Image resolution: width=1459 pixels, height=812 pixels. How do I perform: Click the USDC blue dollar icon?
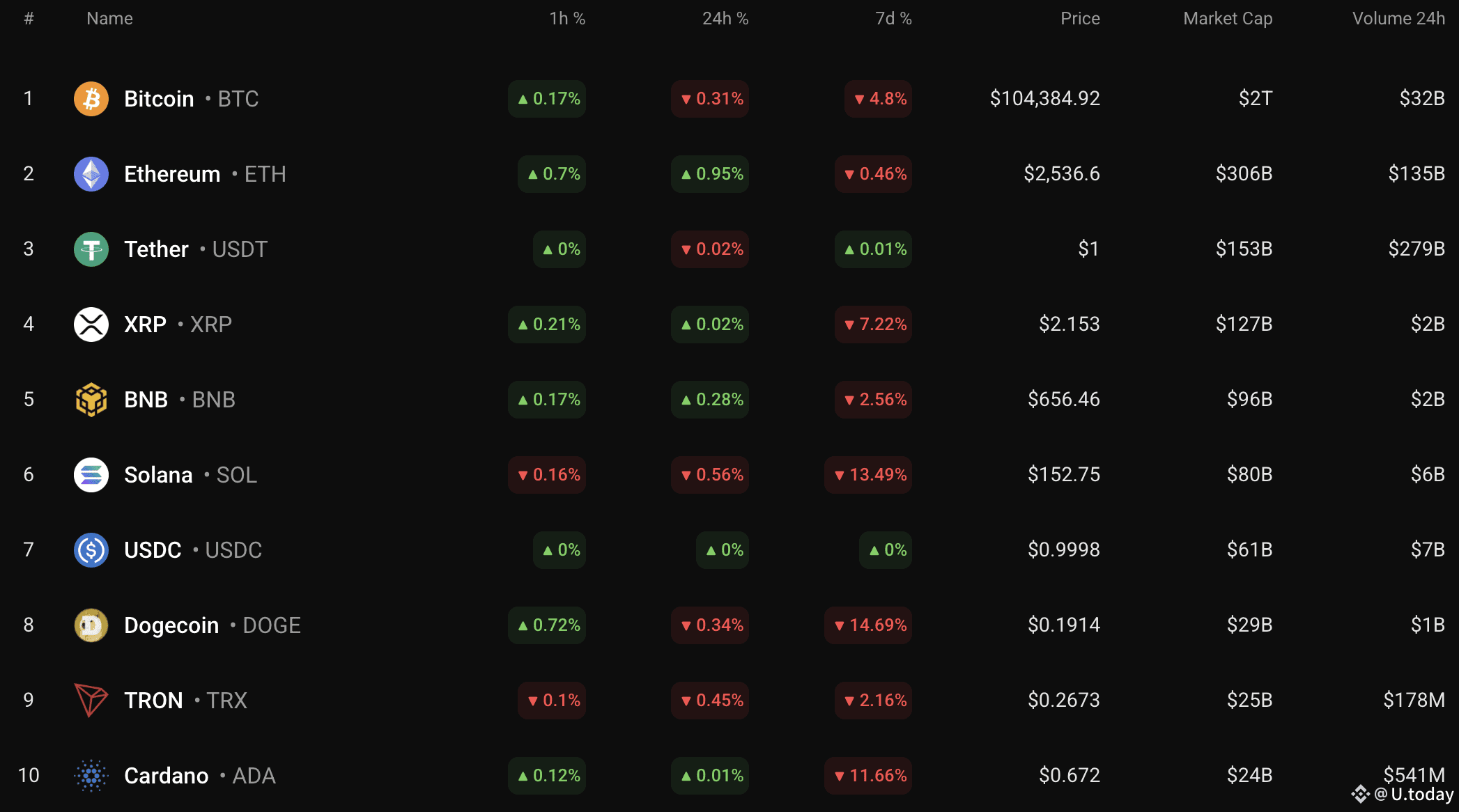[91, 550]
